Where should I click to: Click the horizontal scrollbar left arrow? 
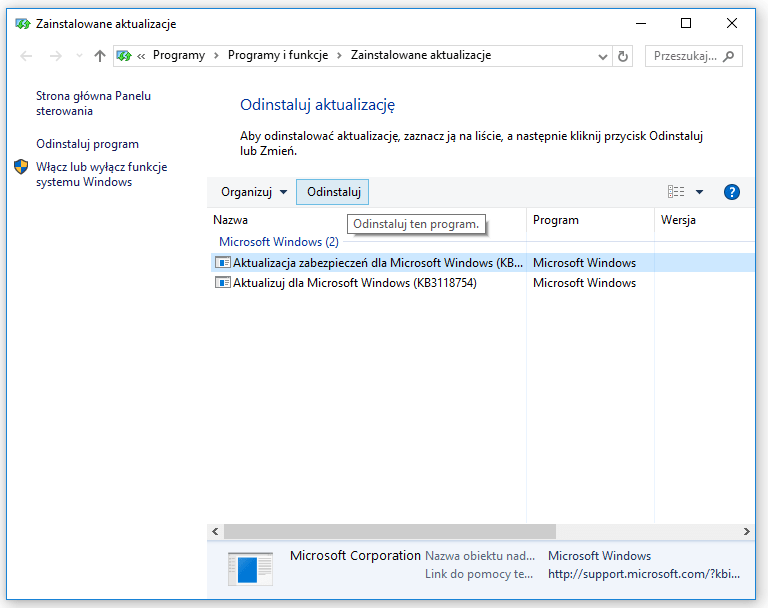tap(216, 531)
